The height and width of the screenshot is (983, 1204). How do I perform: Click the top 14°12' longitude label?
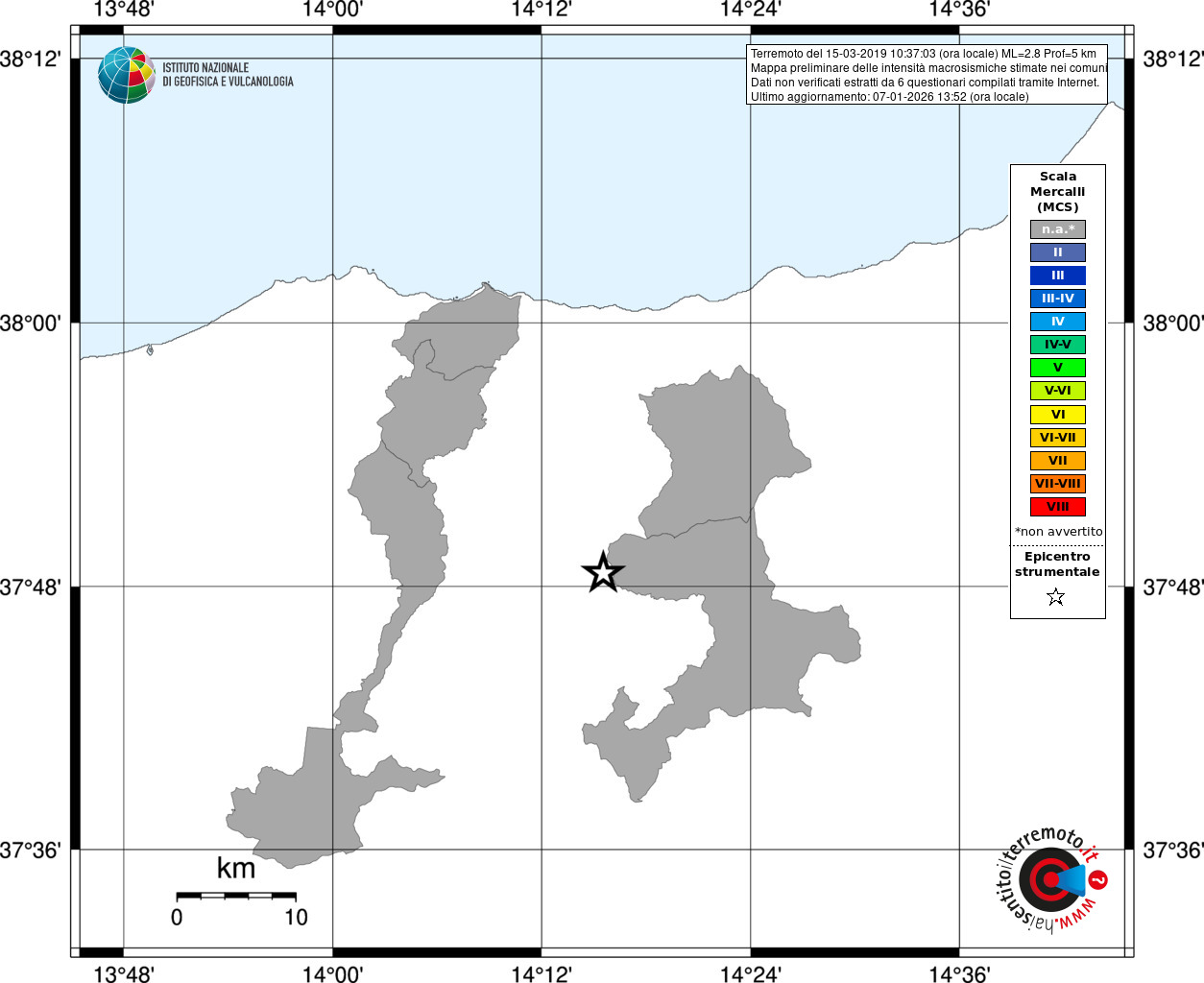(x=542, y=10)
